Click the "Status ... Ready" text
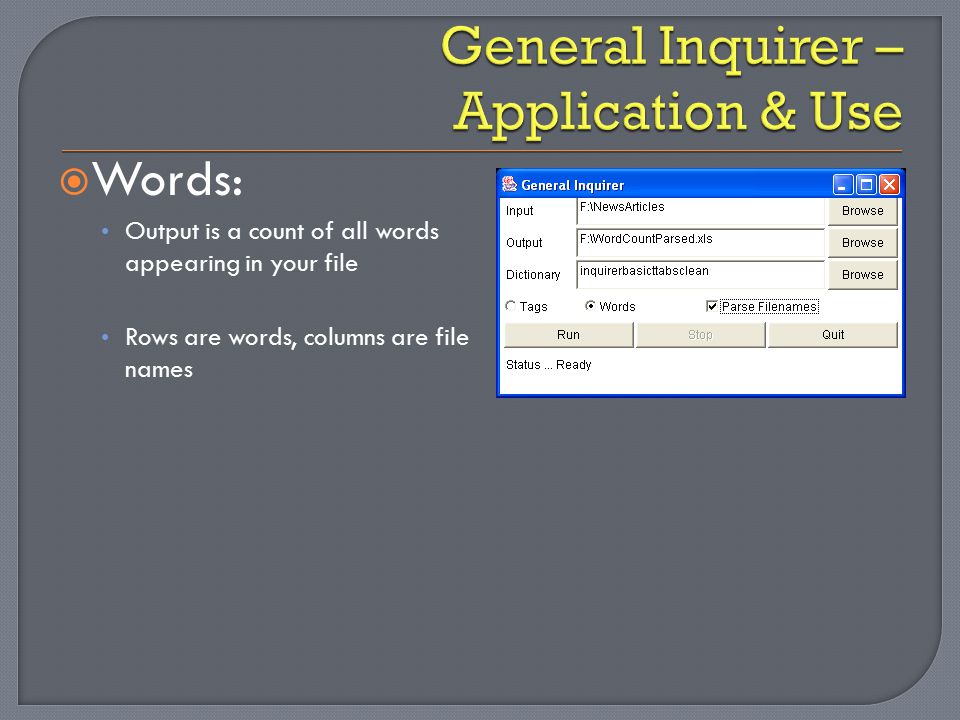960x720 pixels. click(549, 365)
